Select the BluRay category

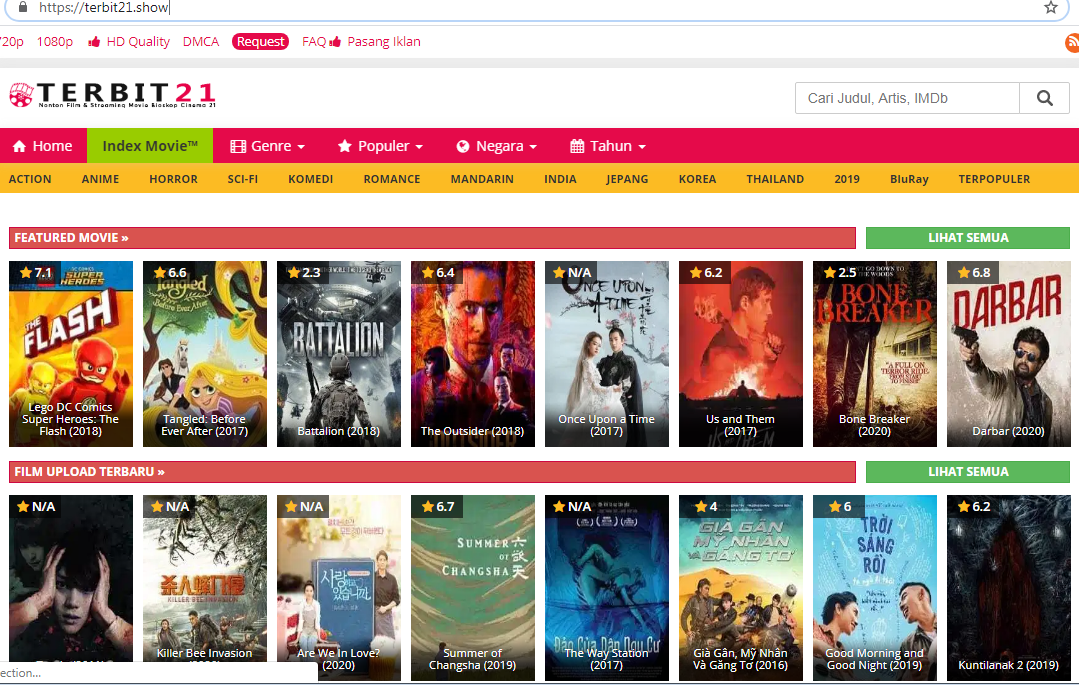point(909,179)
